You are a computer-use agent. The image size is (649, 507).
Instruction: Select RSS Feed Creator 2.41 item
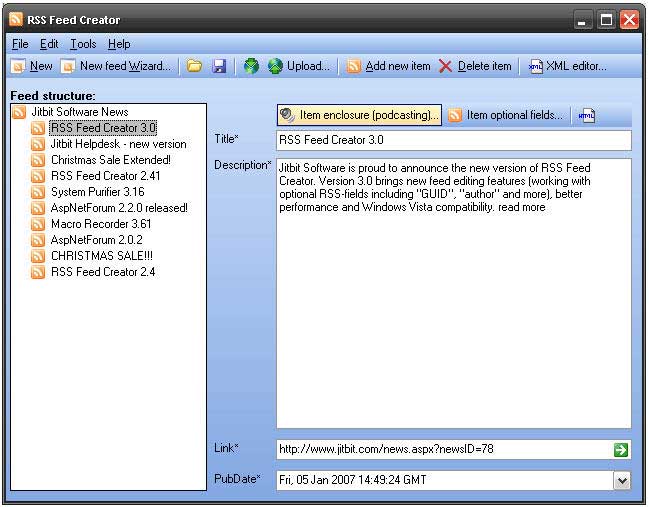[106, 176]
